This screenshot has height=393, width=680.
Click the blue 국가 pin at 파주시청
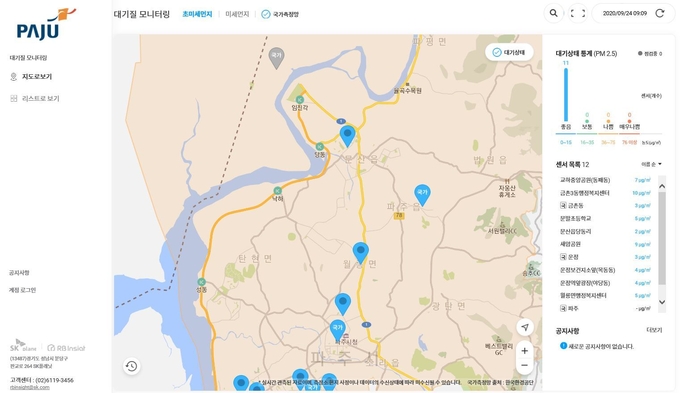[337, 330]
